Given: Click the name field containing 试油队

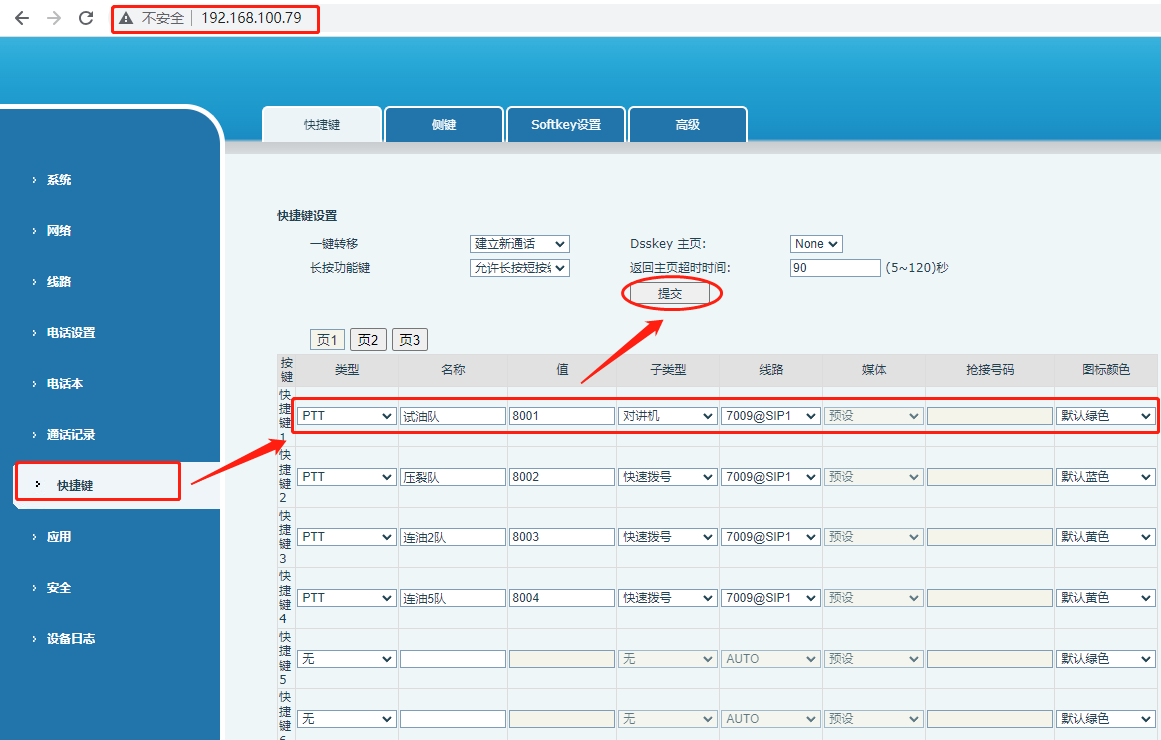Looking at the screenshot, I should tap(452, 416).
